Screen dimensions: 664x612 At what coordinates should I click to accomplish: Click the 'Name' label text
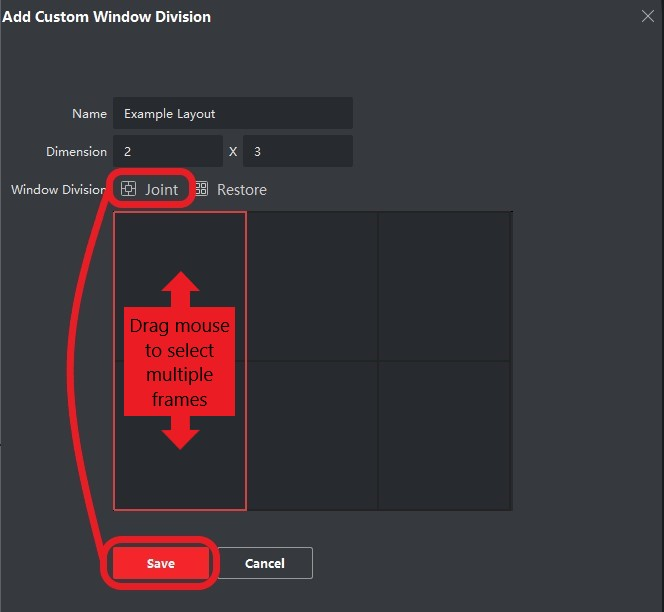[x=89, y=114]
